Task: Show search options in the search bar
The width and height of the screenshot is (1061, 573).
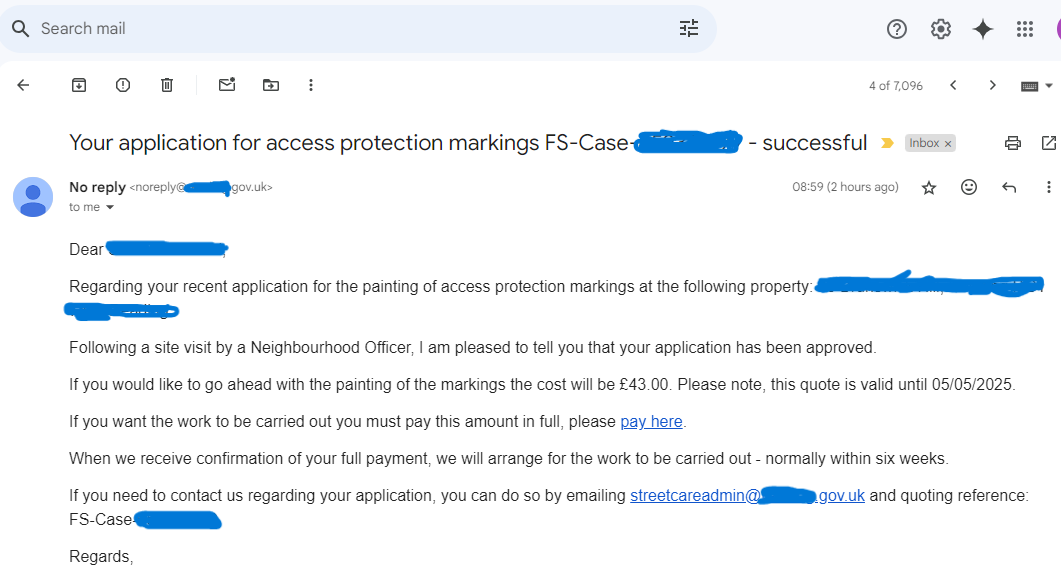Action: click(689, 28)
